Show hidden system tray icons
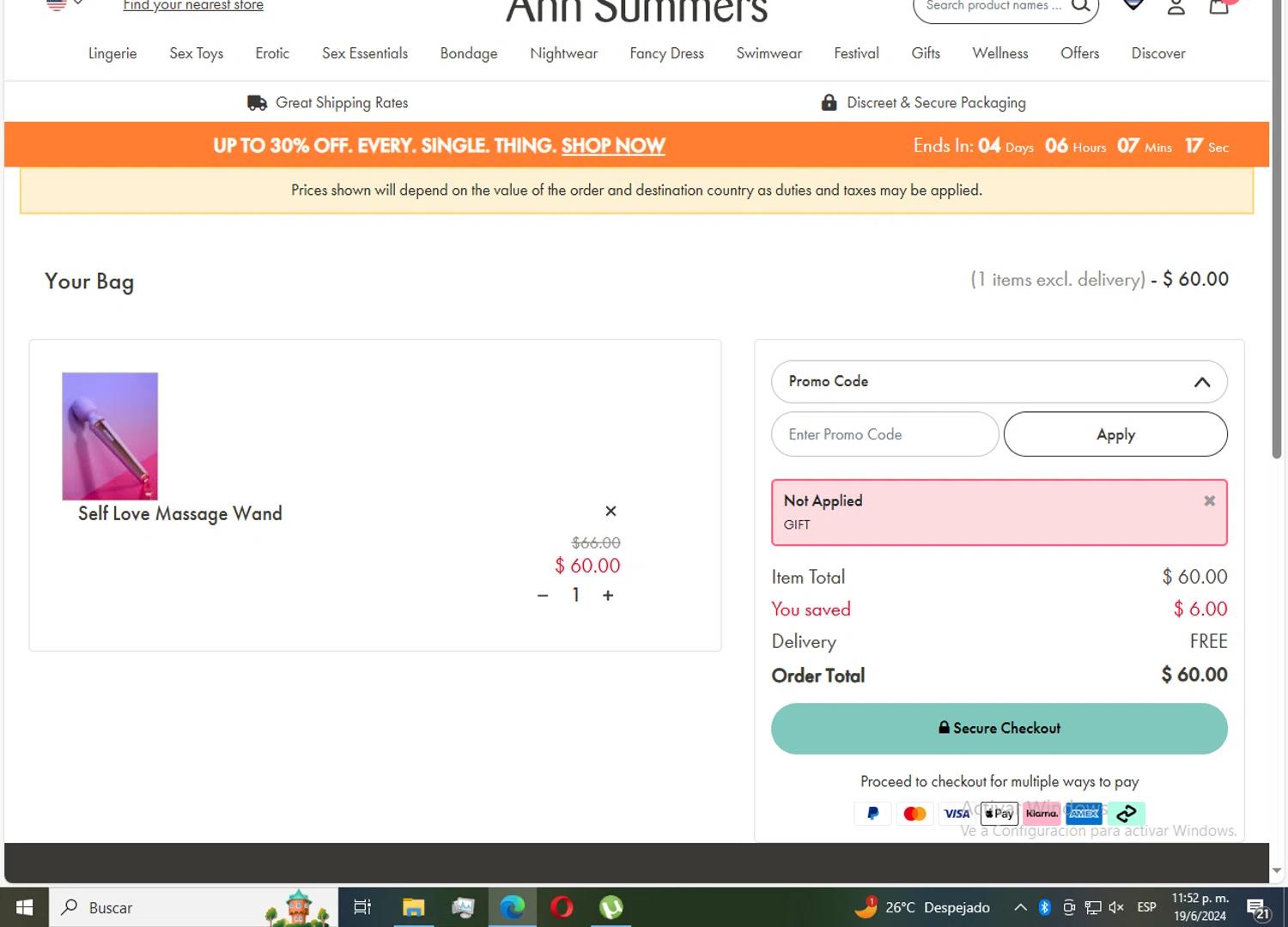Image resolution: width=1288 pixels, height=927 pixels. tap(1020, 907)
